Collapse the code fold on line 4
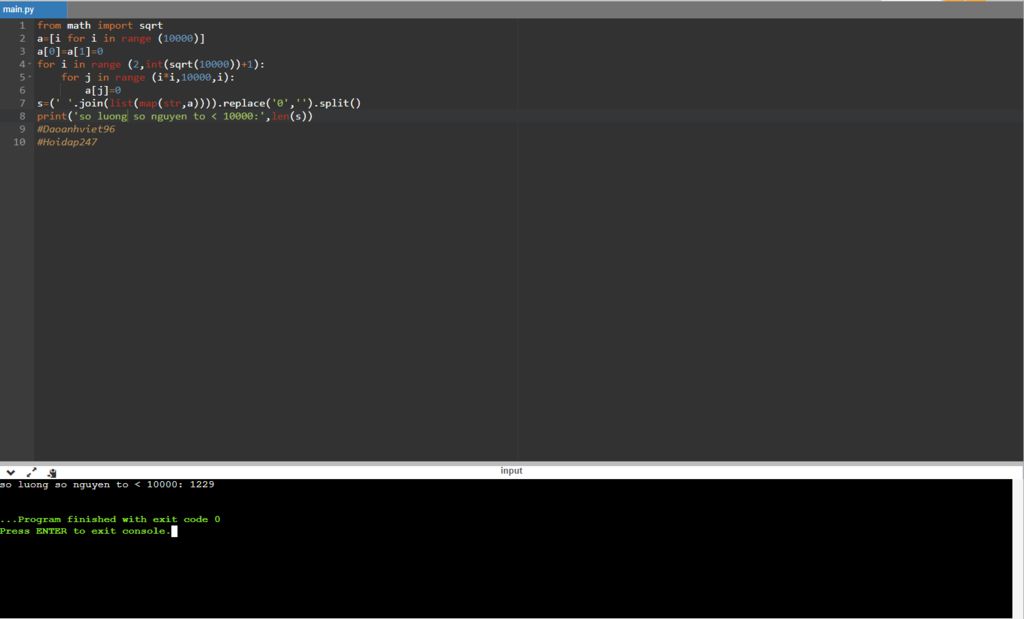This screenshot has width=1024, height=619. 30,64
